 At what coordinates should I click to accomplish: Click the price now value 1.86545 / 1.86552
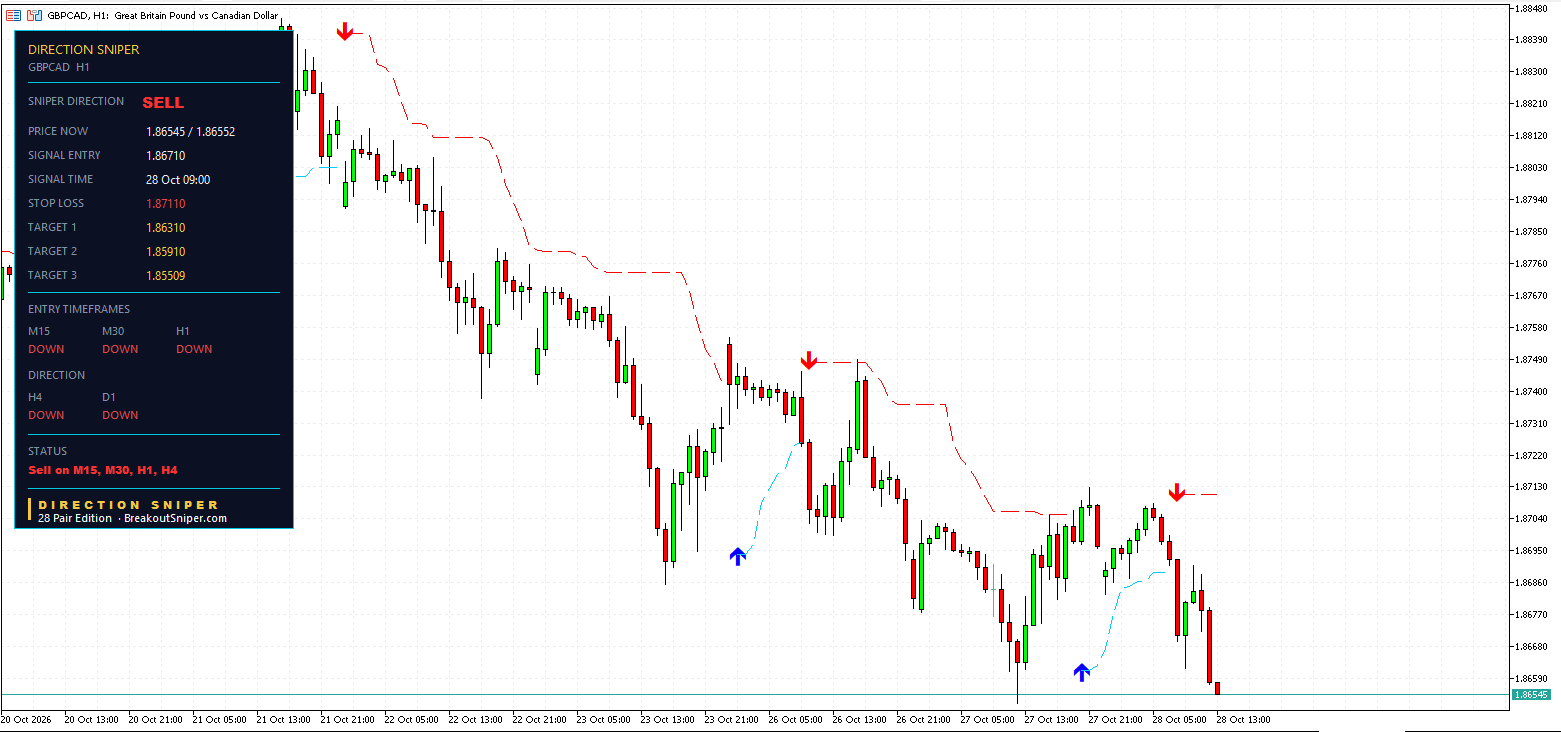point(191,131)
